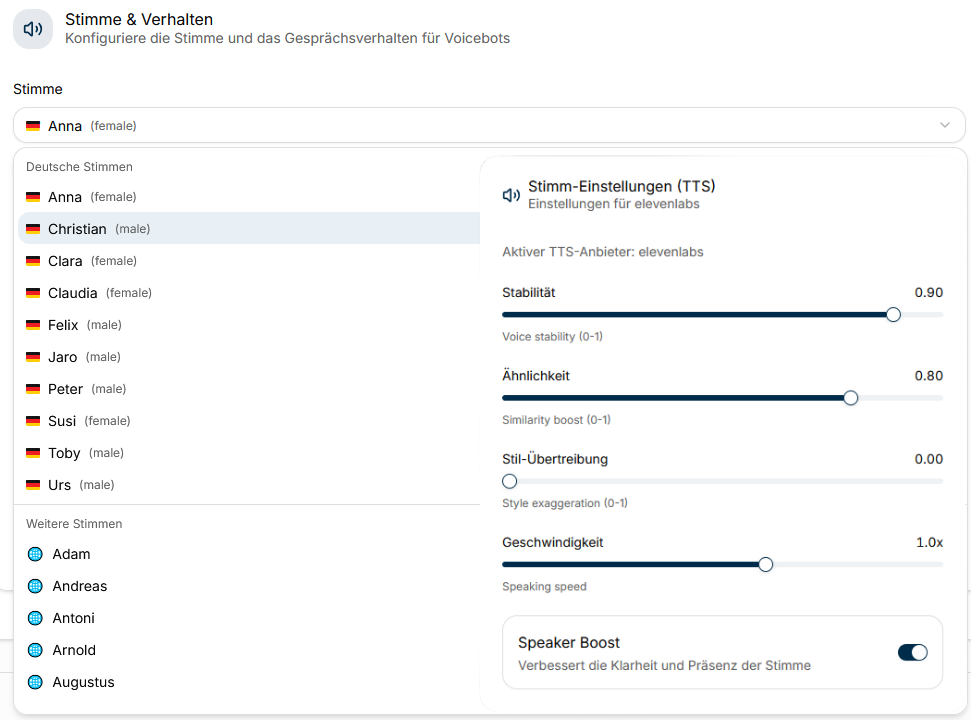Click the Stil-Übertreibung slider knob
Viewport: 971px width, 720px height.
[509, 481]
